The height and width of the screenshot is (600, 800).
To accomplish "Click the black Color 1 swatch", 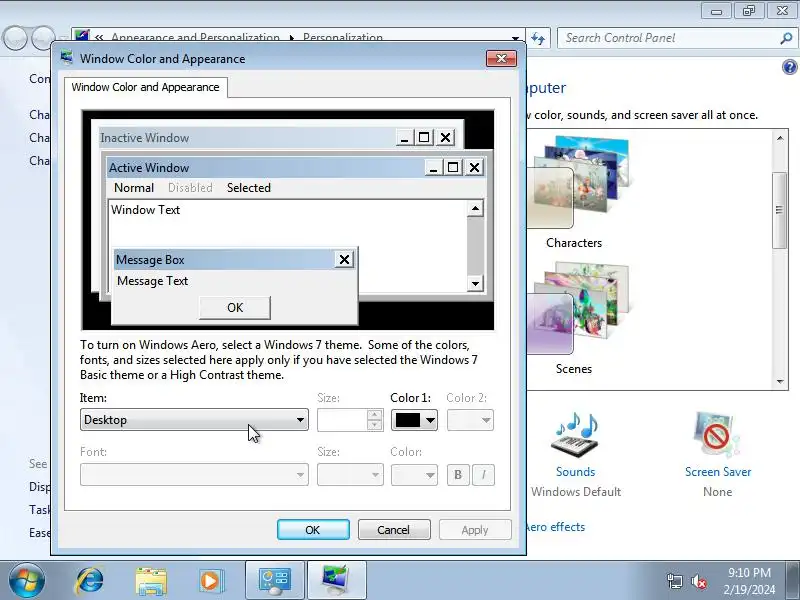I will pyautogui.click(x=408, y=420).
